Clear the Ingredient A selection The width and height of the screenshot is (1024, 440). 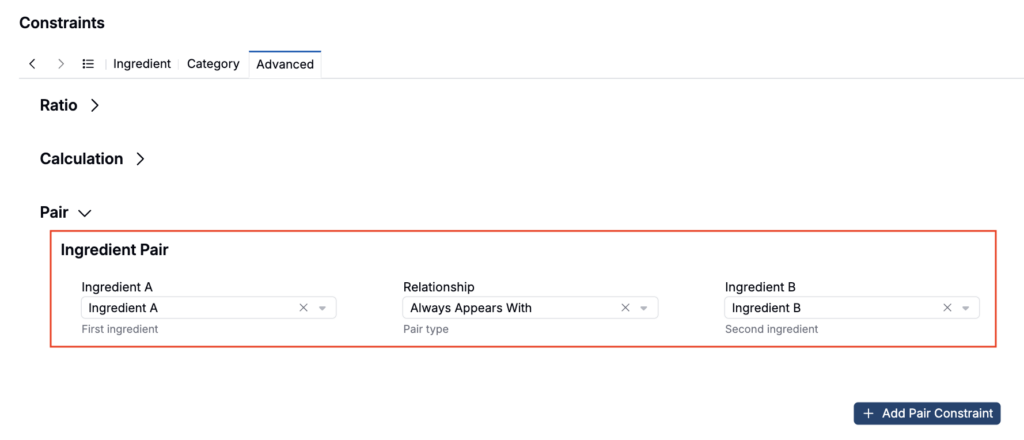click(x=303, y=308)
